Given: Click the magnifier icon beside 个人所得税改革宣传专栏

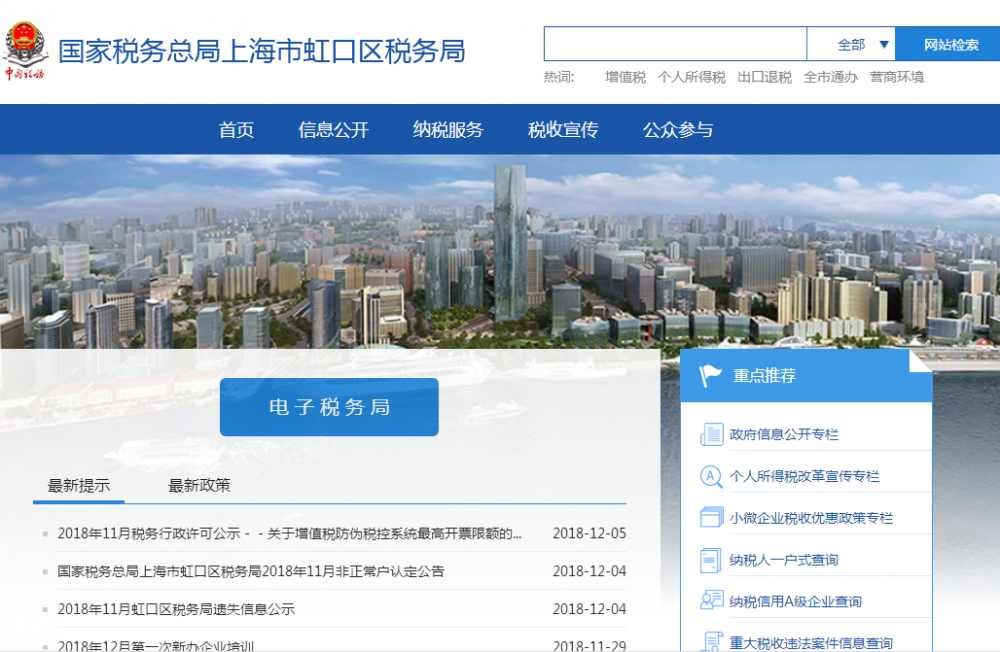Looking at the screenshot, I should point(712,477).
